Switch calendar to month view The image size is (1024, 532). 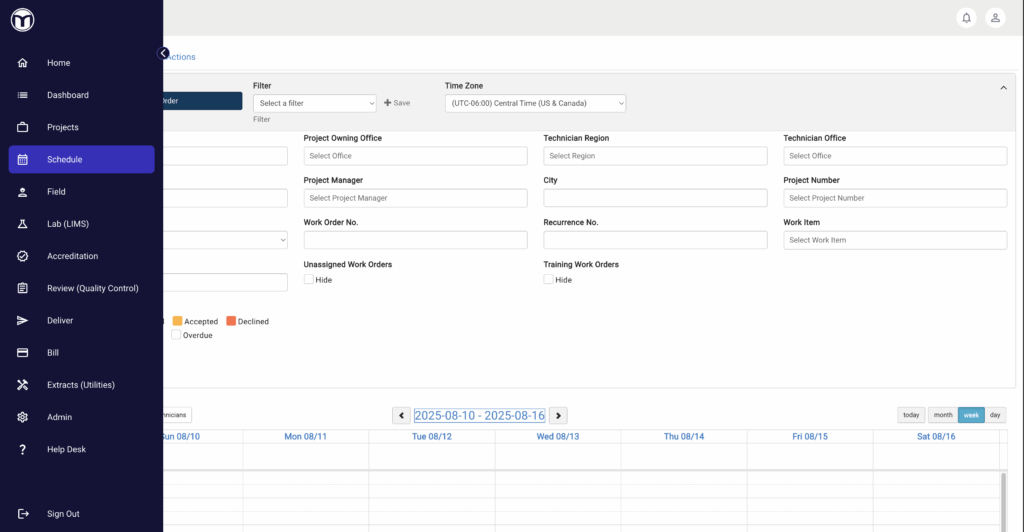pos(942,415)
